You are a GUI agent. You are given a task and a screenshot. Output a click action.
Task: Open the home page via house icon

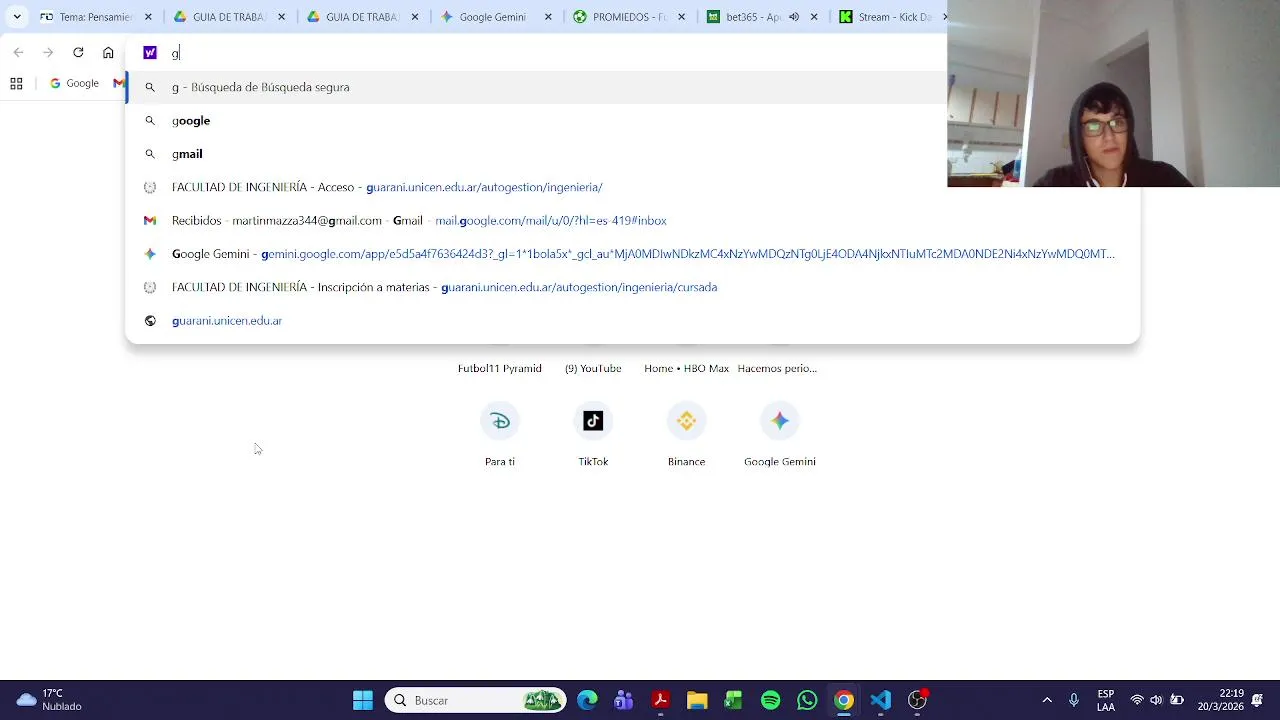pos(108,53)
